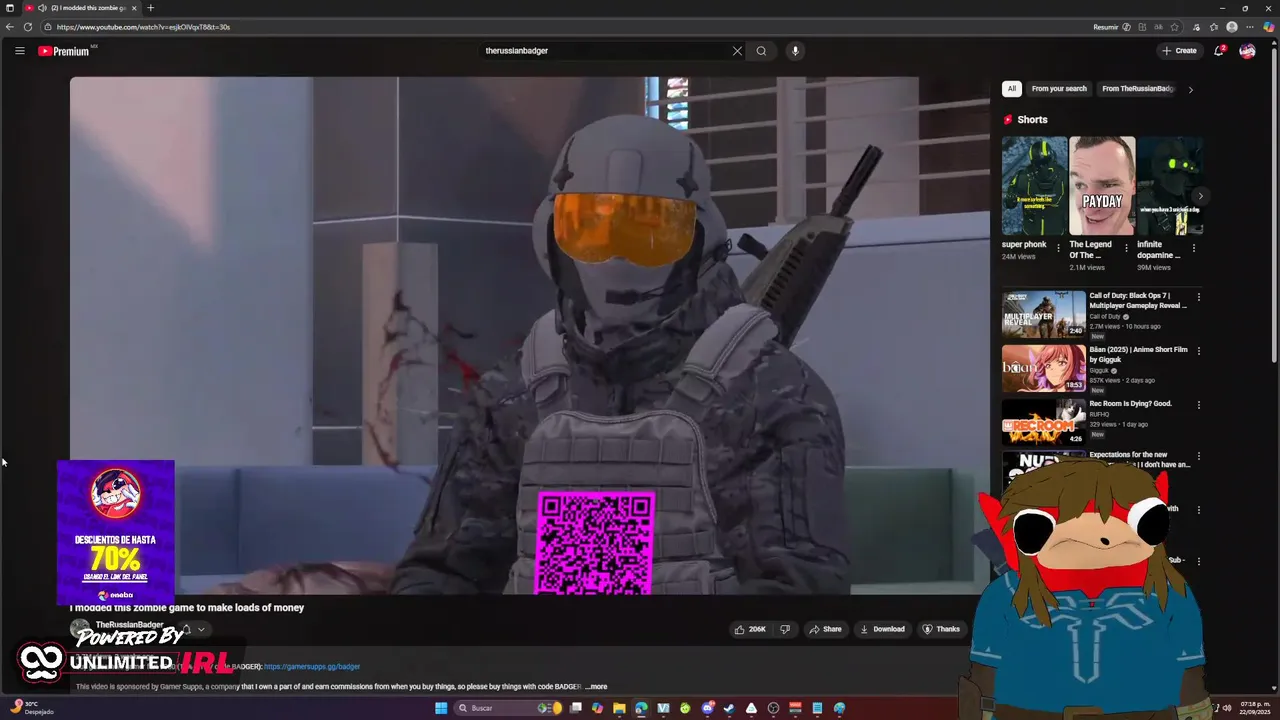Open options for Rec Room Is Dying video
Image resolution: width=1280 pixels, height=720 pixels.
pos(1199,405)
